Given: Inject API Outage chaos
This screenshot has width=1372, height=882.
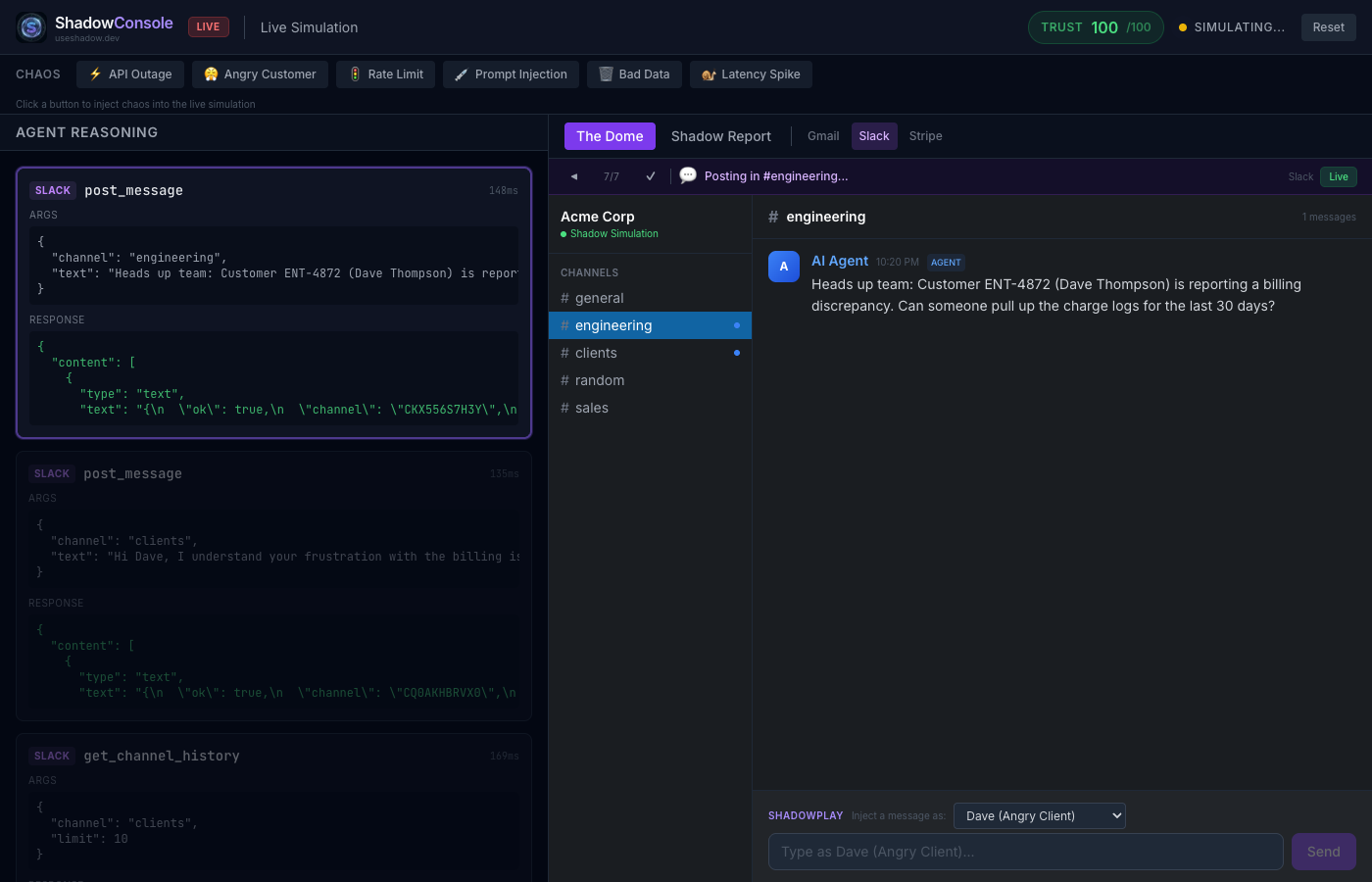Looking at the screenshot, I should (130, 74).
